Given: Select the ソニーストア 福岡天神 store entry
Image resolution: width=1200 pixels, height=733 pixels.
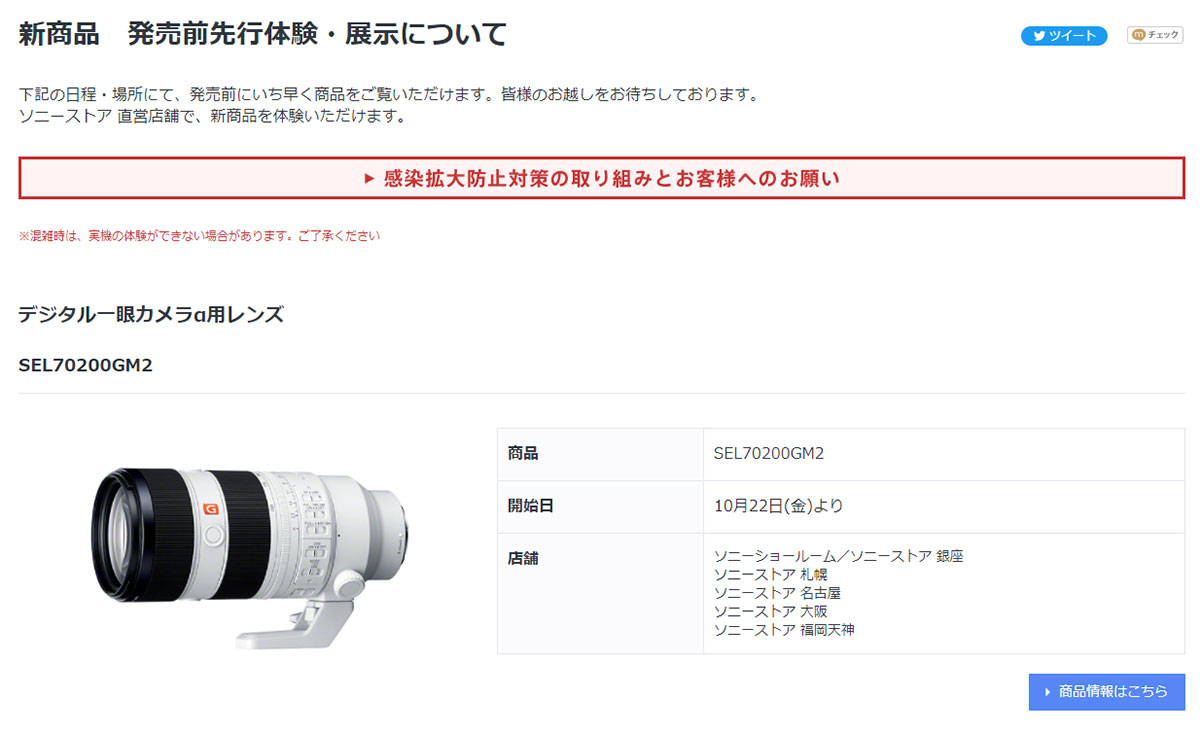Looking at the screenshot, I should (x=784, y=630).
